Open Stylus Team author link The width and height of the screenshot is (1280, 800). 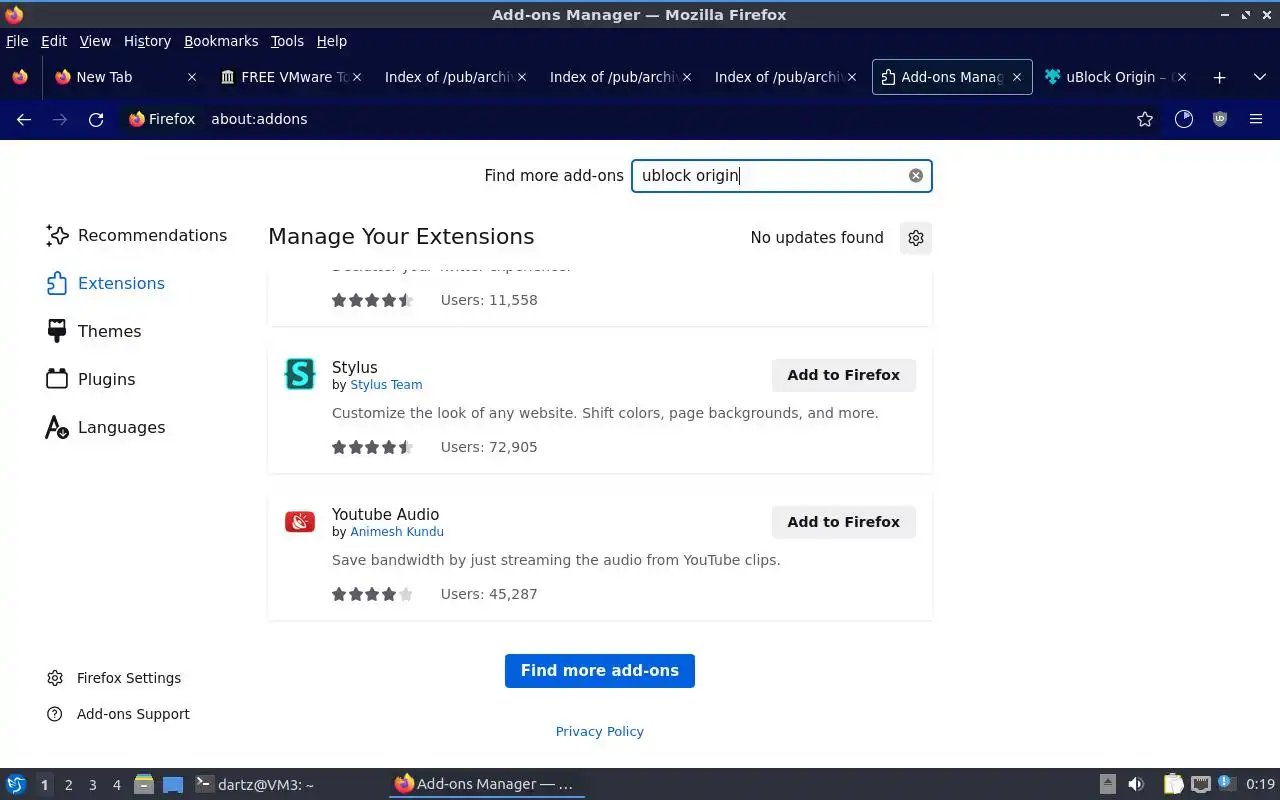386,385
